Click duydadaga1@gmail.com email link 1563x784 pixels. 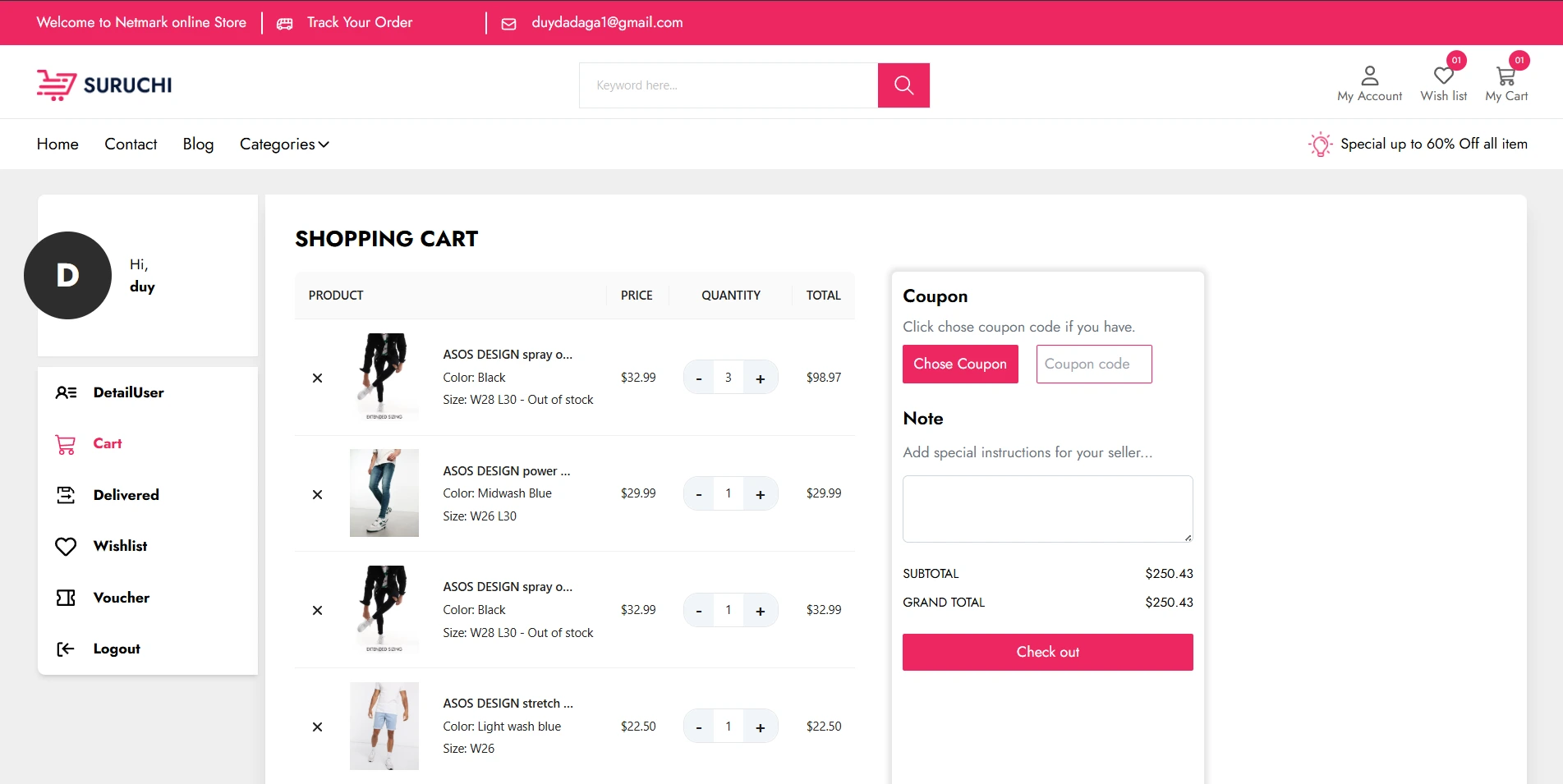coord(607,23)
